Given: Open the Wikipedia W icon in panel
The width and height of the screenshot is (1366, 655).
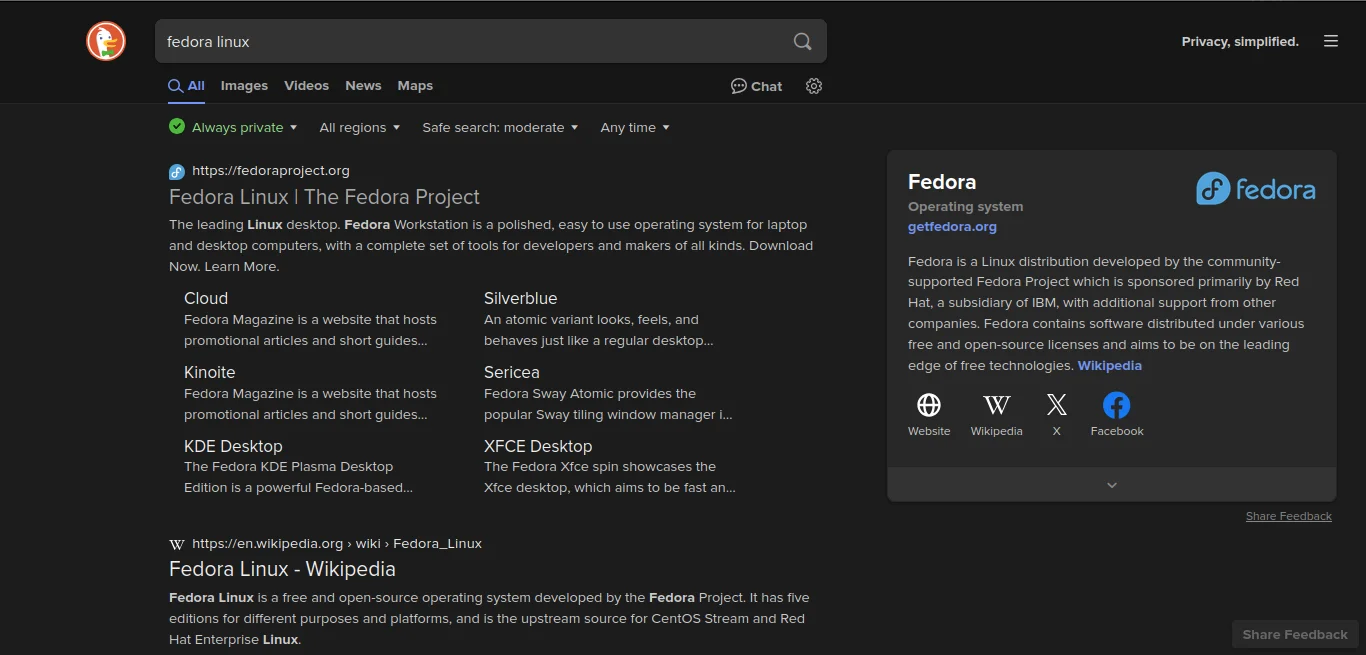Looking at the screenshot, I should pos(996,405).
